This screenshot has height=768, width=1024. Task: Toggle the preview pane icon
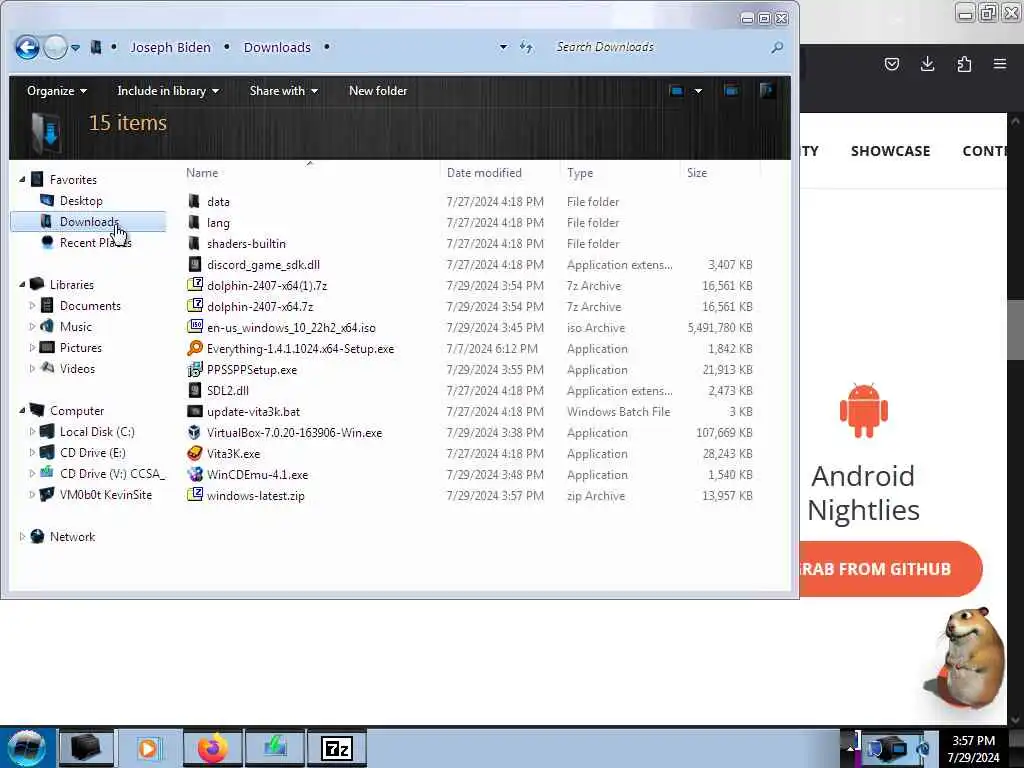click(731, 91)
